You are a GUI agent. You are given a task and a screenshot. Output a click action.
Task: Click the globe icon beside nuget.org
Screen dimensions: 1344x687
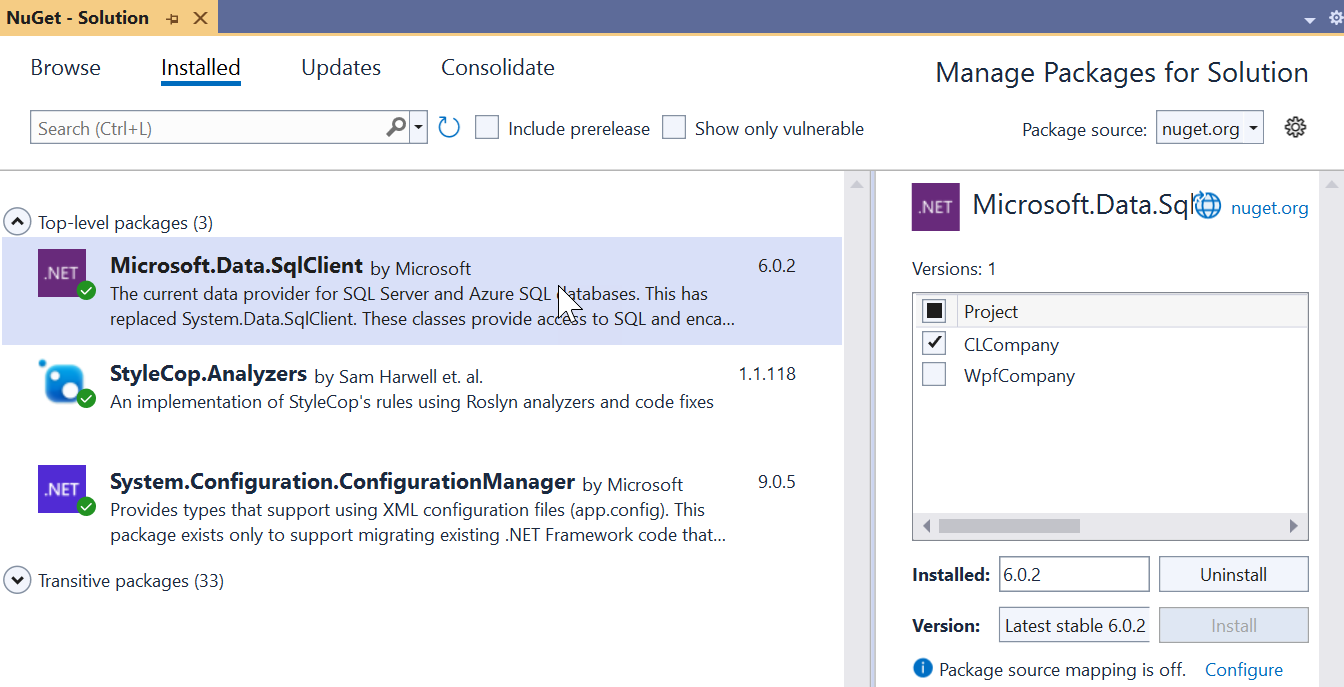tap(1209, 207)
